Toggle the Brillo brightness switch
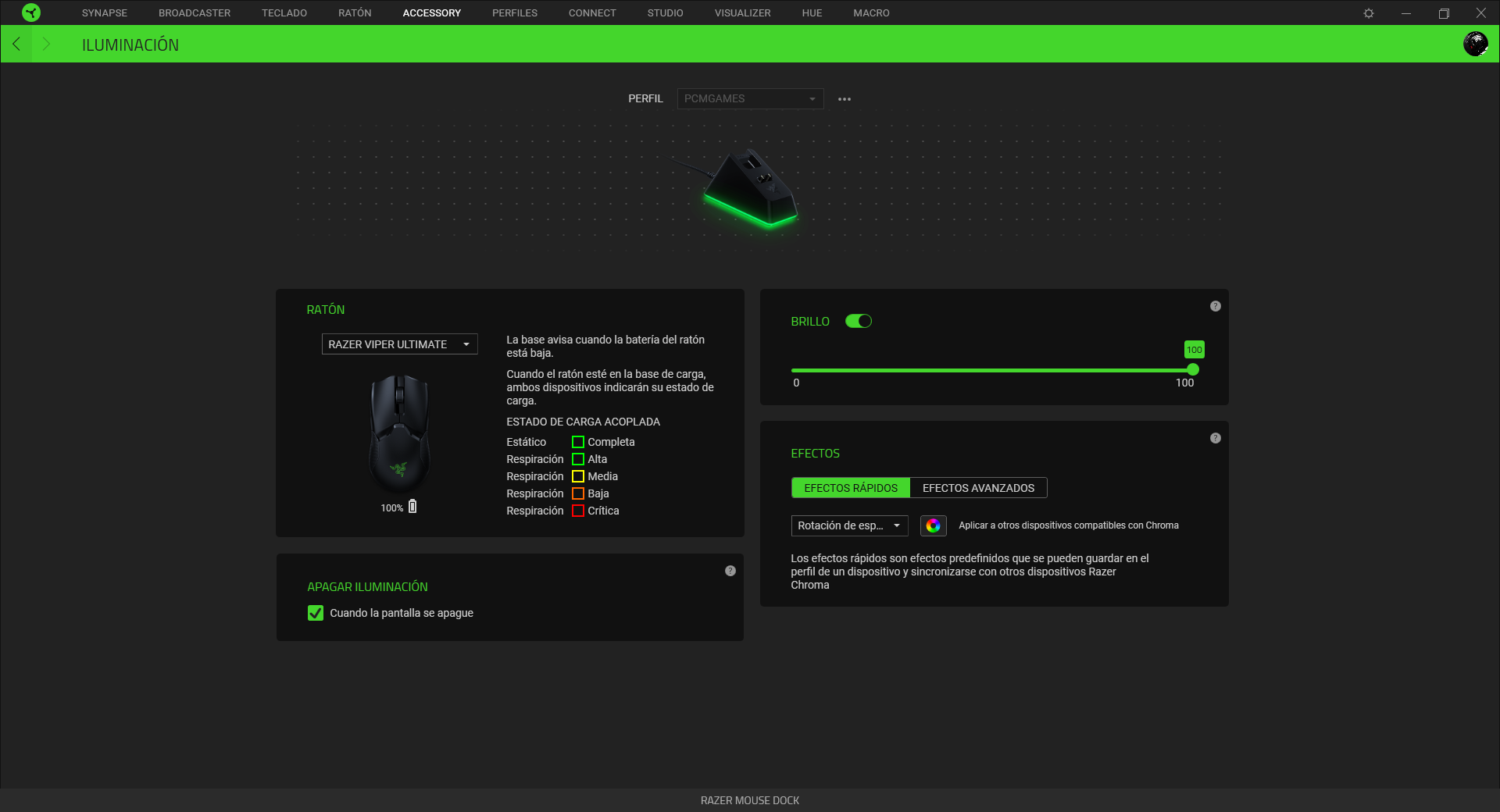This screenshot has width=1500, height=812. point(859,321)
